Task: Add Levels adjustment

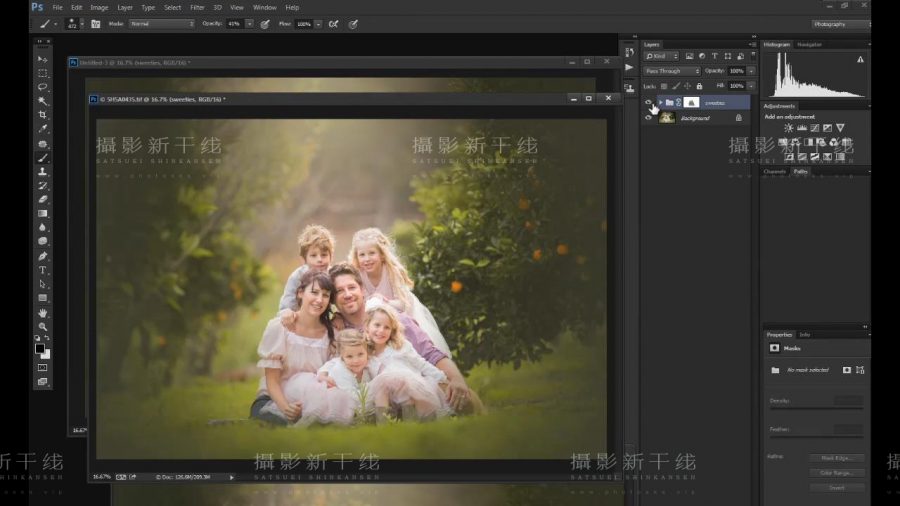Action: click(802, 128)
